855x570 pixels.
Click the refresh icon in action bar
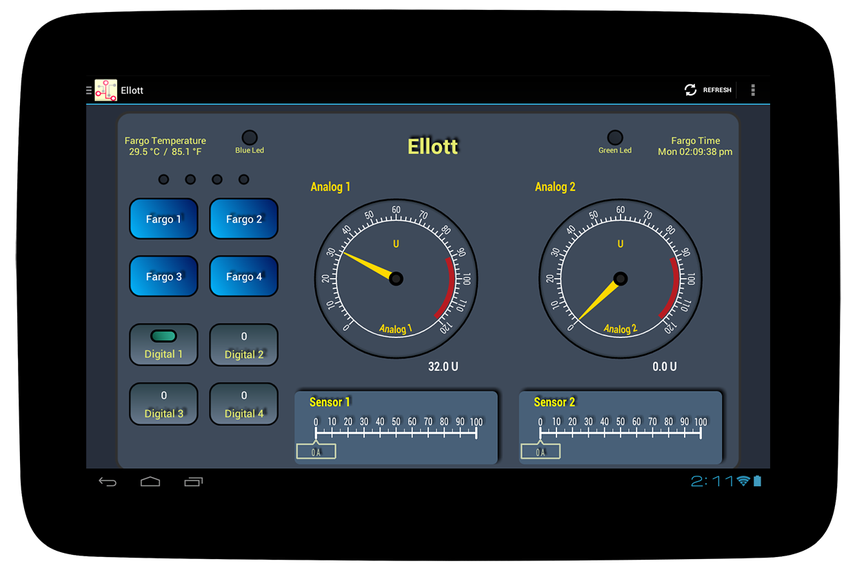coord(690,90)
